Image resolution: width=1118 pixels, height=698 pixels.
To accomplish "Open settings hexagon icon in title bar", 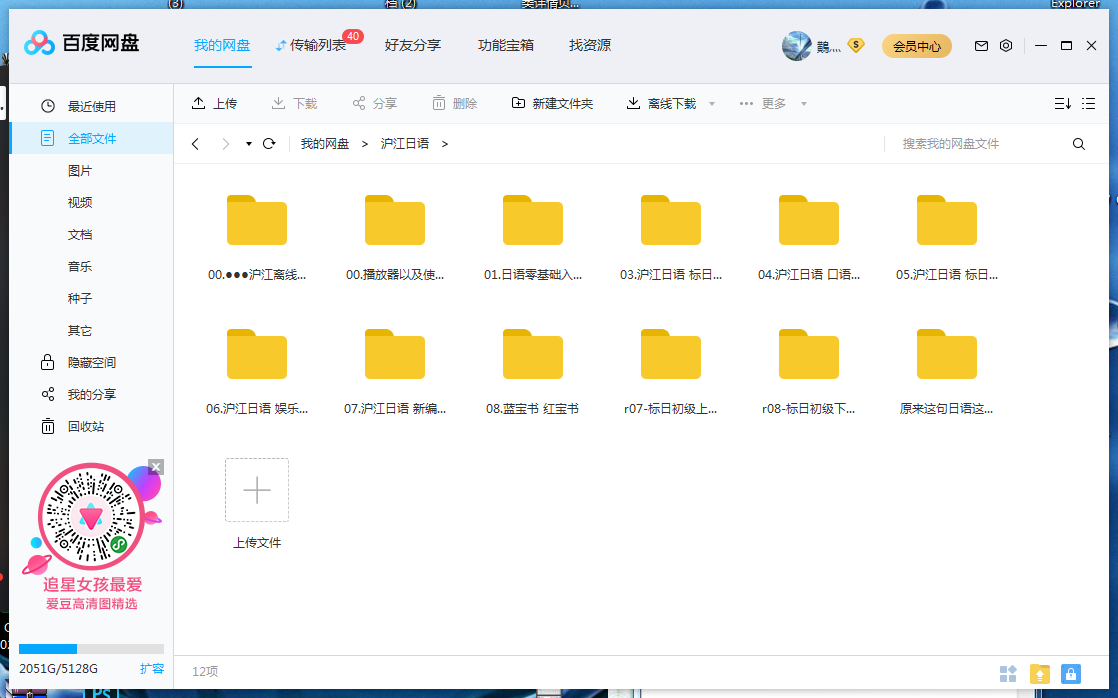I will [x=1006, y=46].
